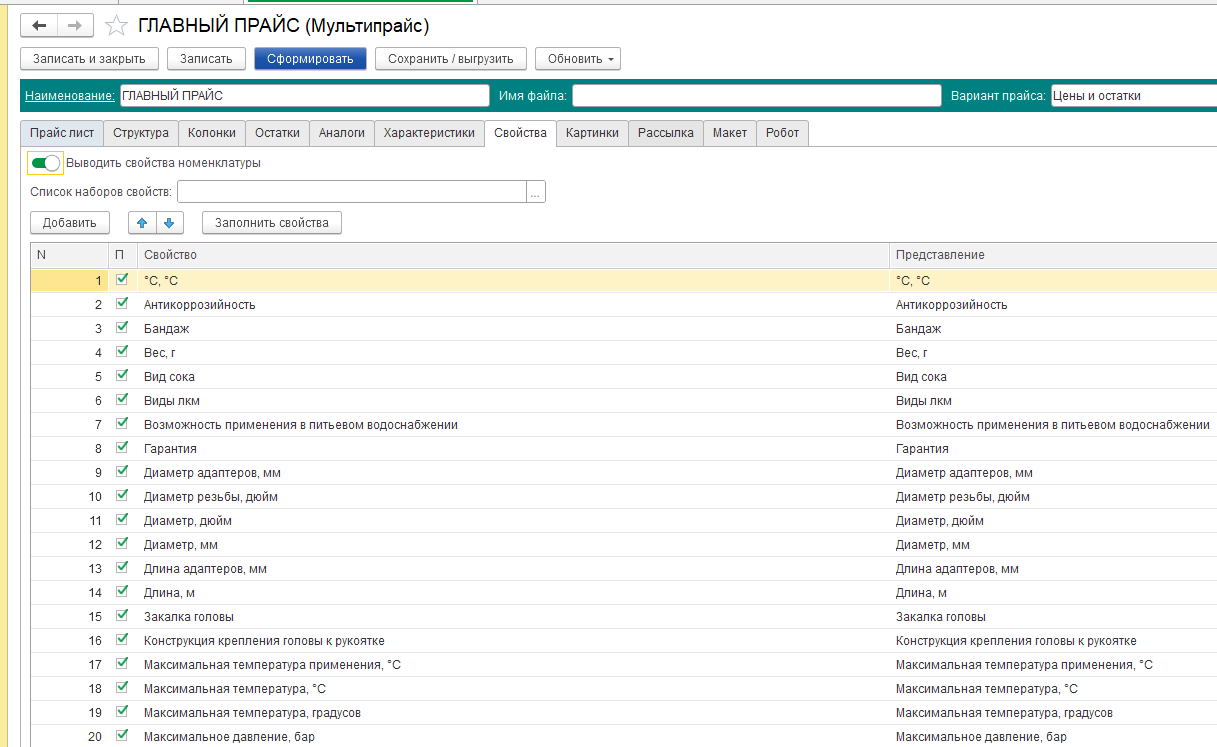Open the Рассылка tab
Image resolution: width=1217 pixels, height=747 pixels.
[665, 133]
